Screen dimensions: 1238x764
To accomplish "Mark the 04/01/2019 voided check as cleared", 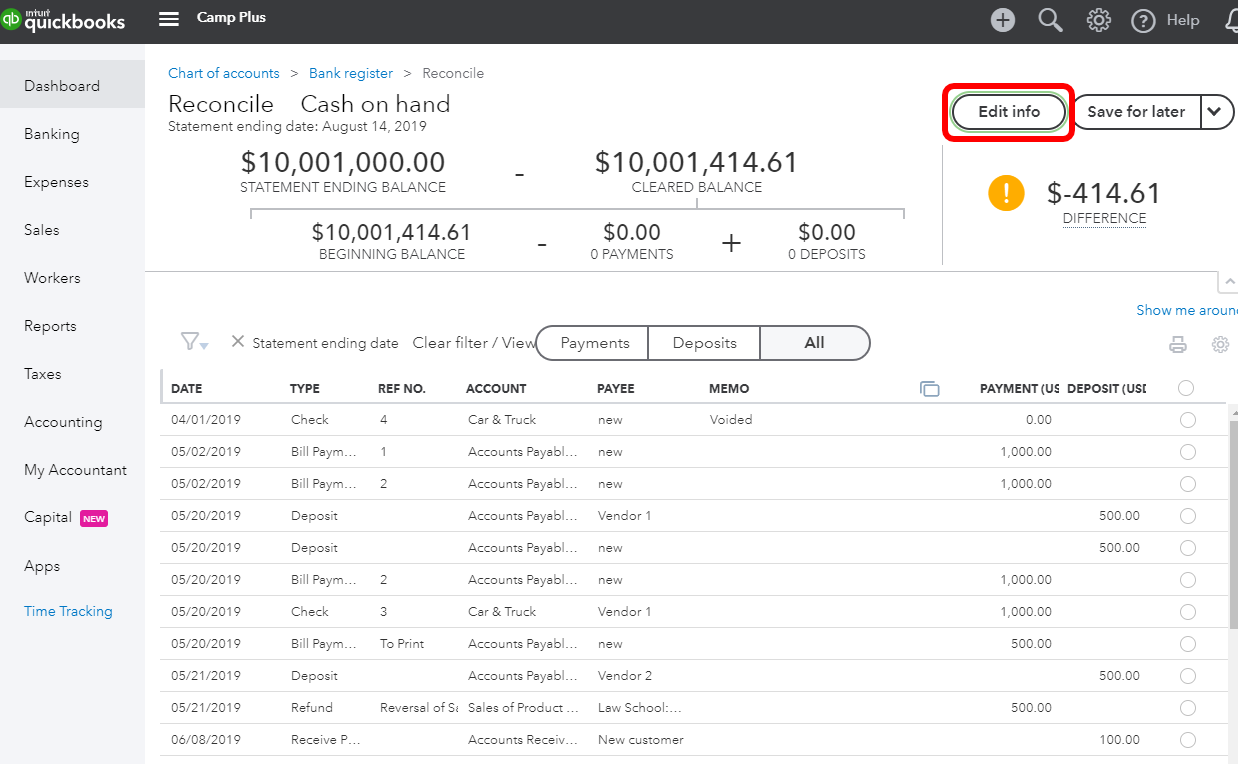I will click(x=1187, y=420).
